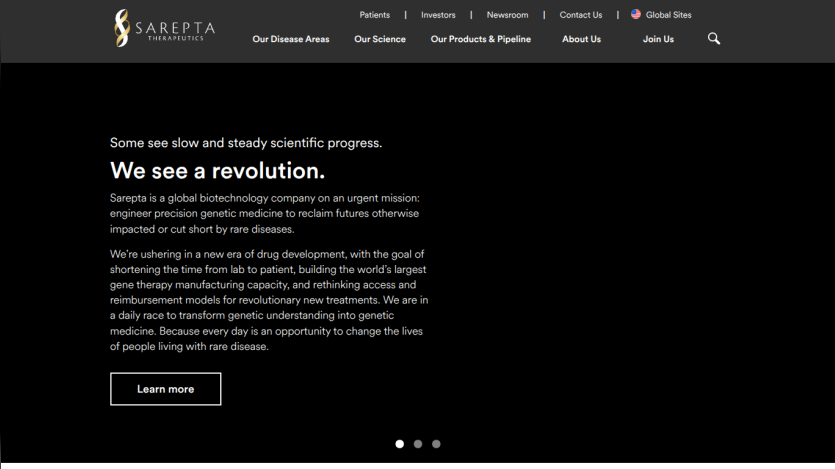Select the Join Us menu item
The height and width of the screenshot is (469, 835).
coord(658,39)
